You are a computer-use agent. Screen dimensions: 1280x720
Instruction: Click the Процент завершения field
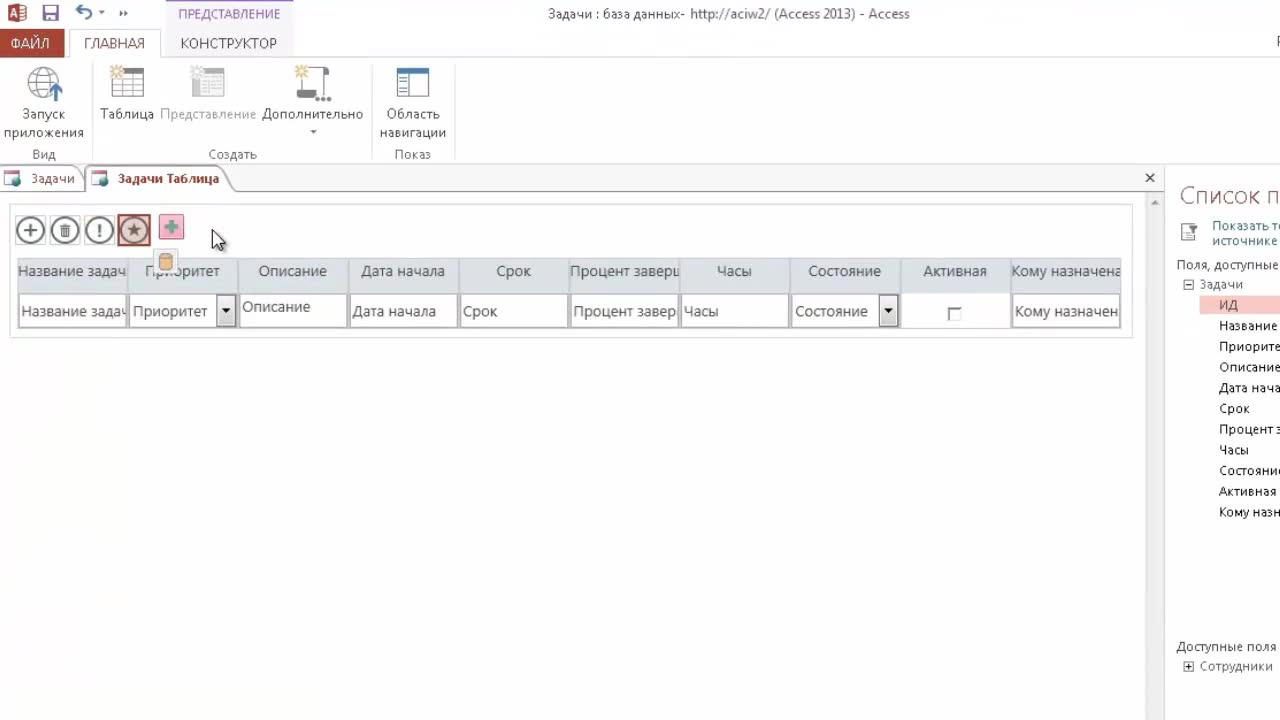click(x=624, y=311)
